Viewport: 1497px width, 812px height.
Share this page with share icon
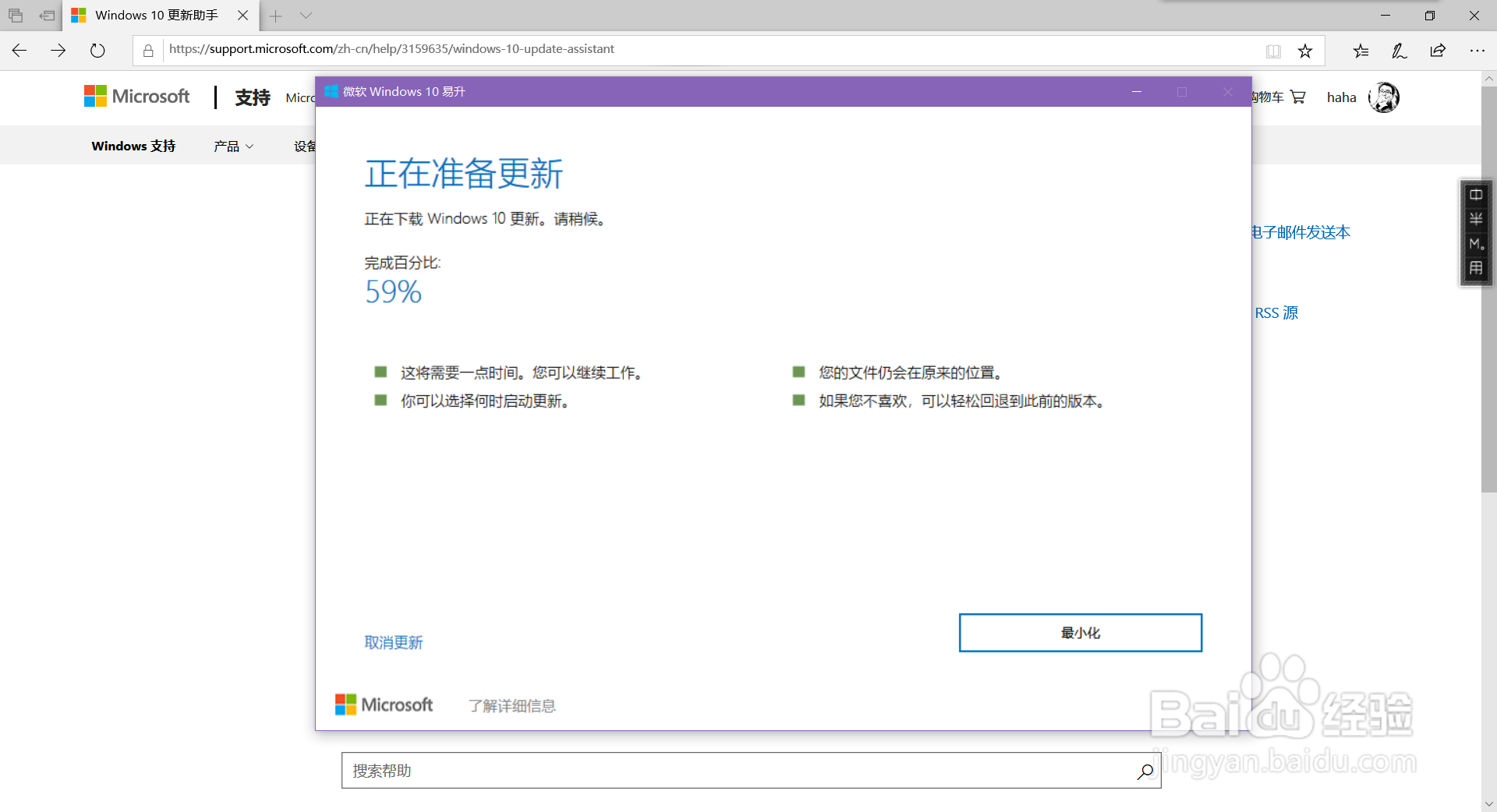[x=1439, y=51]
